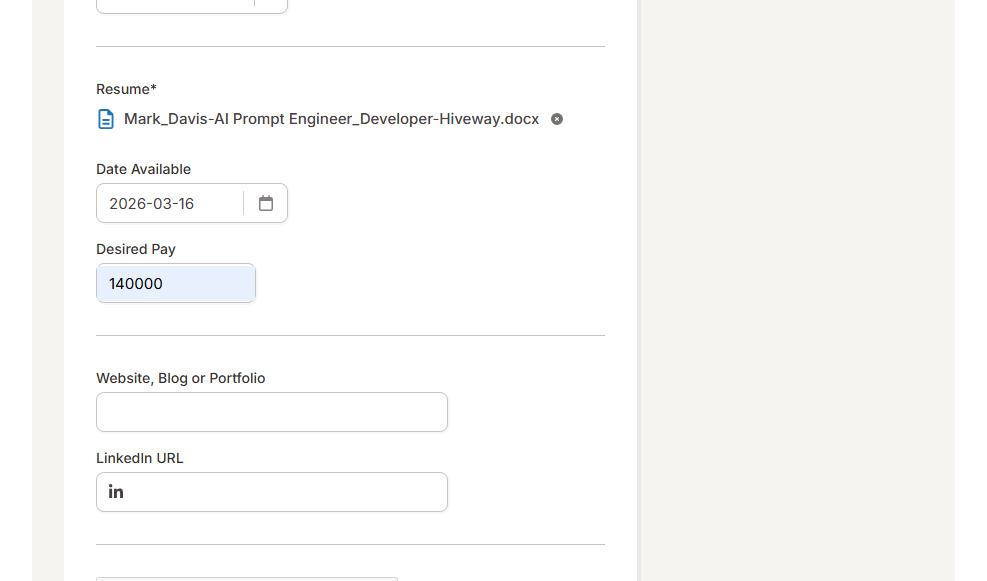
Task: Click the partially visible field below LinkedIn URL
Action: pyautogui.click(x=247, y=577)
